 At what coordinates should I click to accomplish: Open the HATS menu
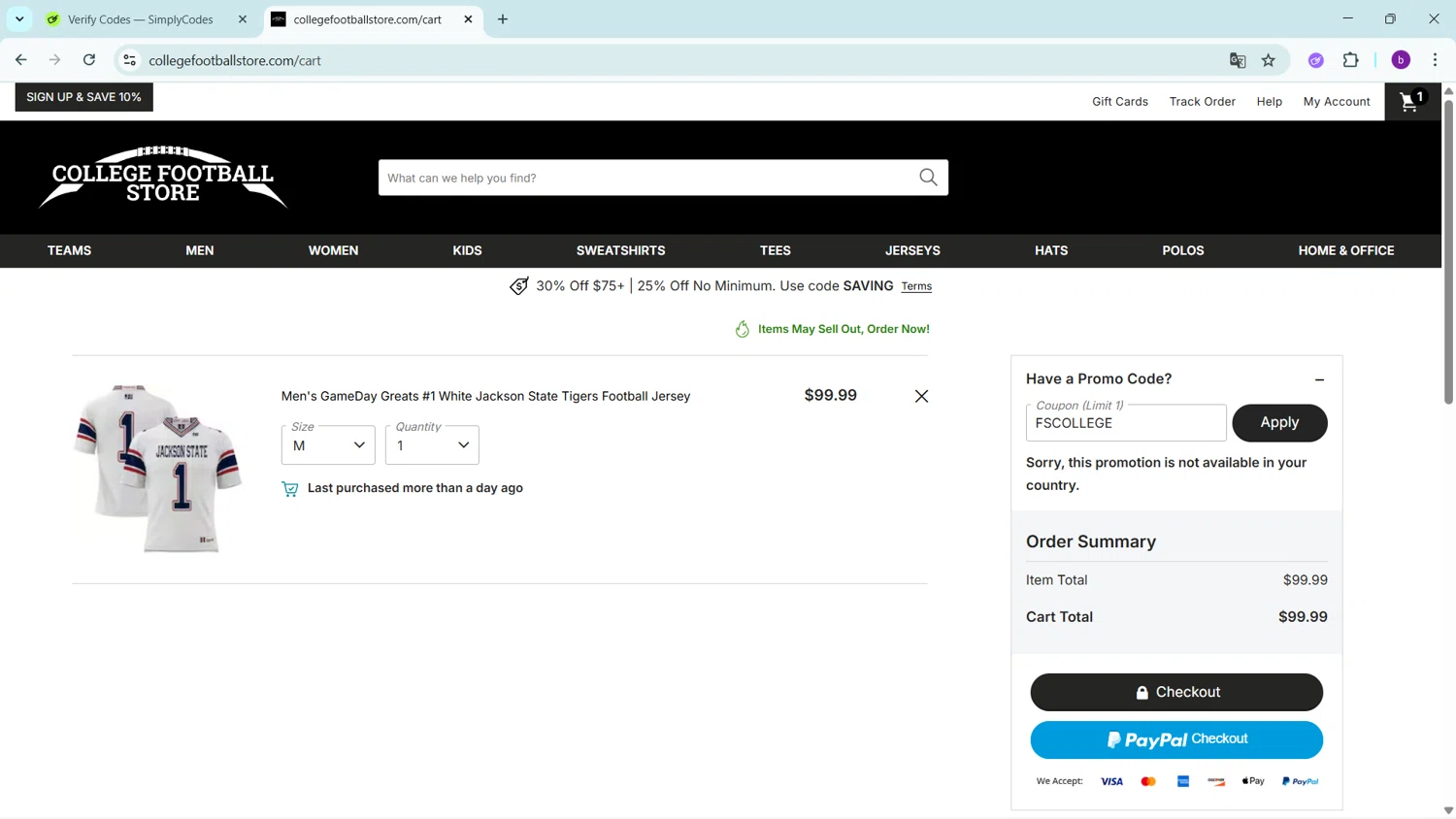1051,250
